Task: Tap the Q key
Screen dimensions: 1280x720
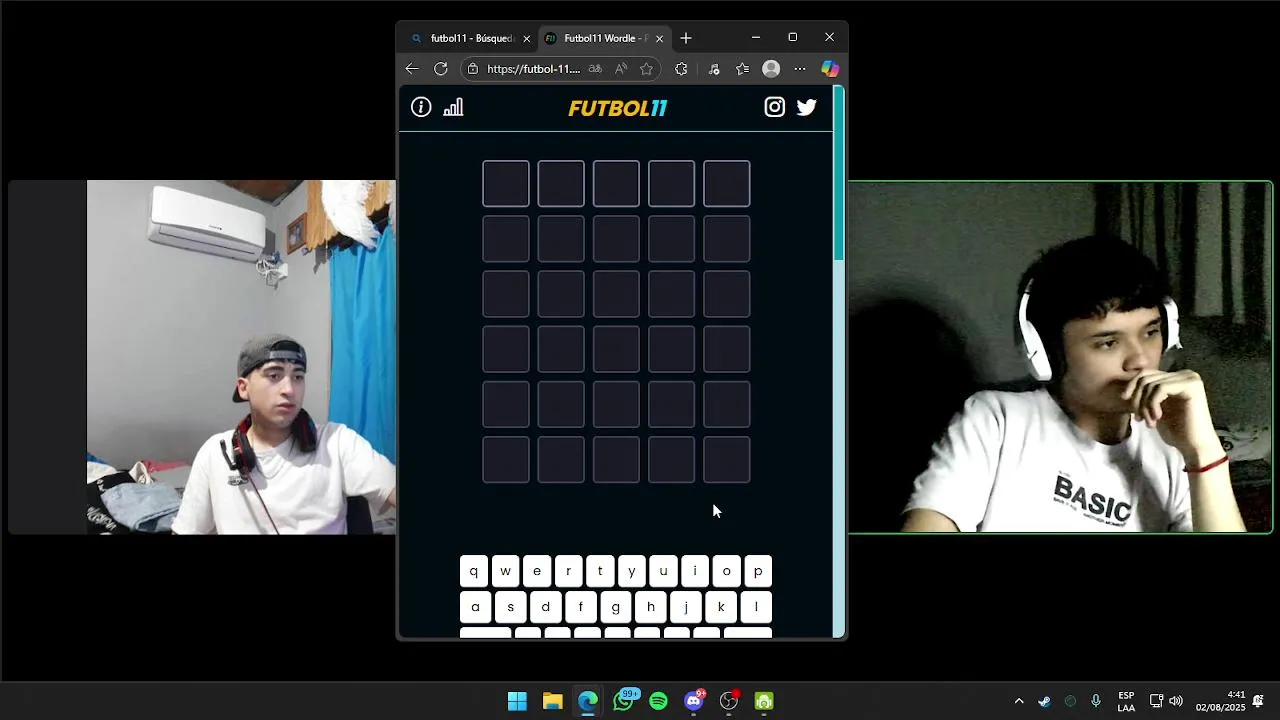Action: tap(474, 571)
